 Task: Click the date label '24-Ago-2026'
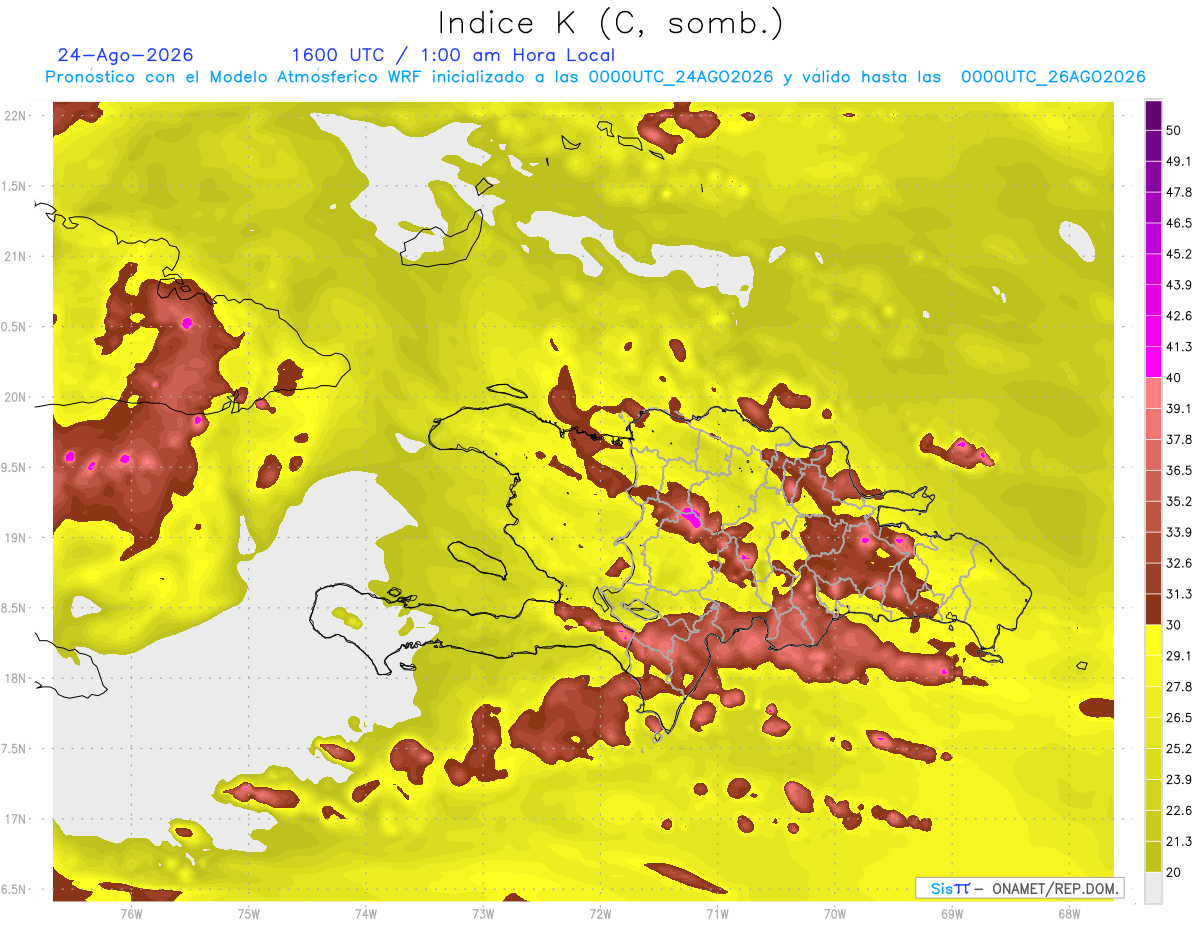[x=126, y=55]
